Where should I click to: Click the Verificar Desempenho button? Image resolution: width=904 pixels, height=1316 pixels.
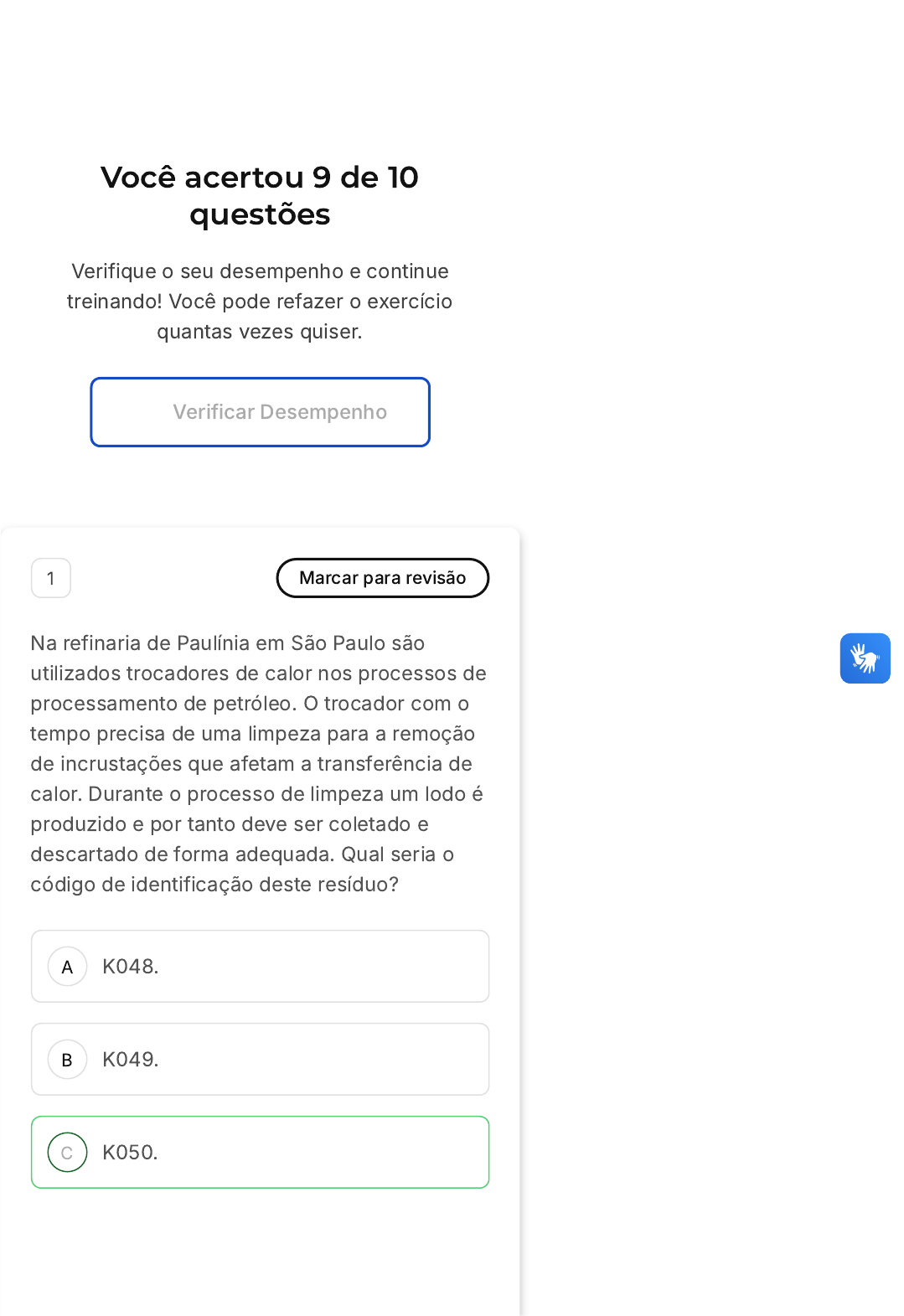(x=260, y=412)
